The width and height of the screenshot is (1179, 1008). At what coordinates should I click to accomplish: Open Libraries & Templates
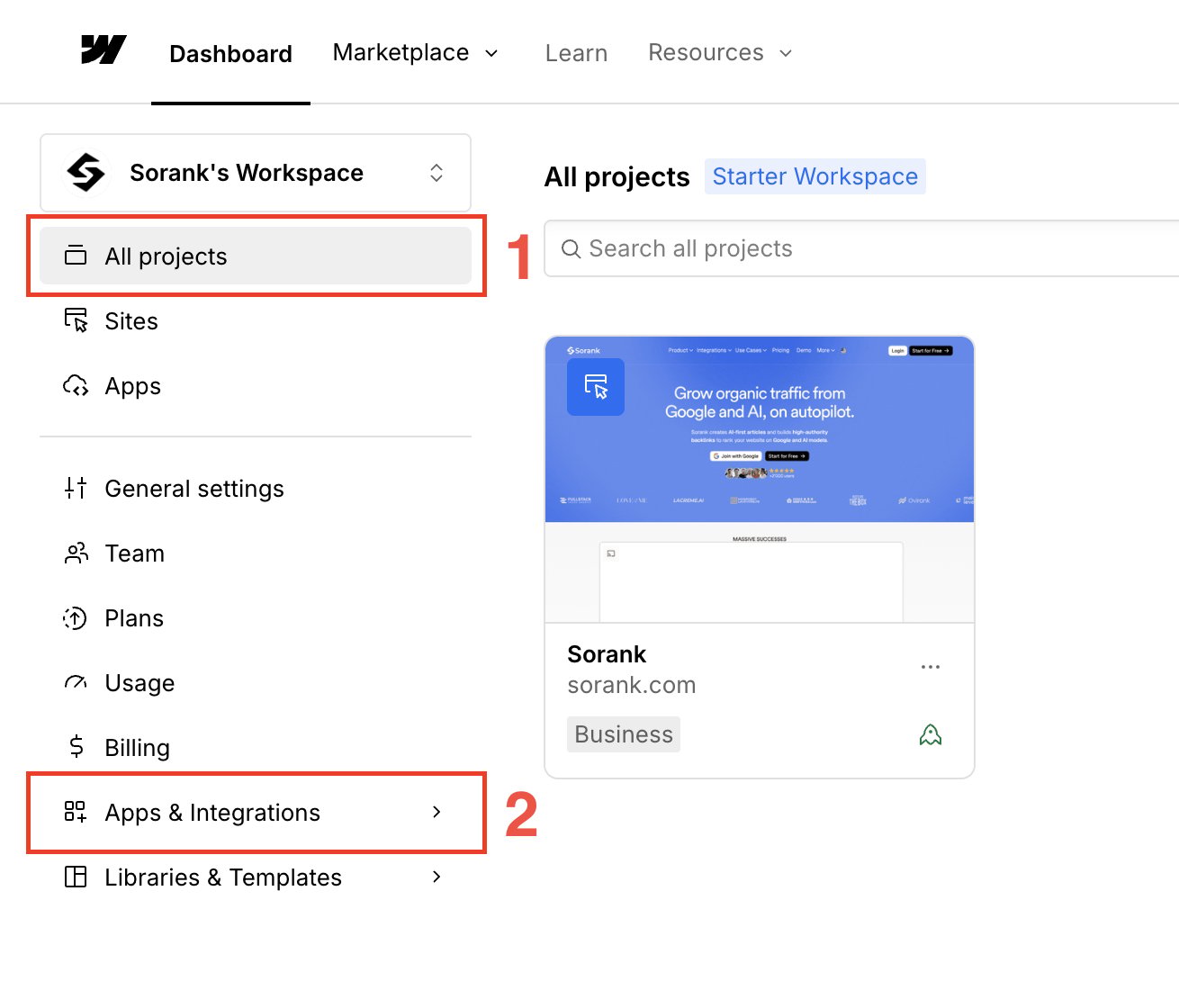click(256, 877)
